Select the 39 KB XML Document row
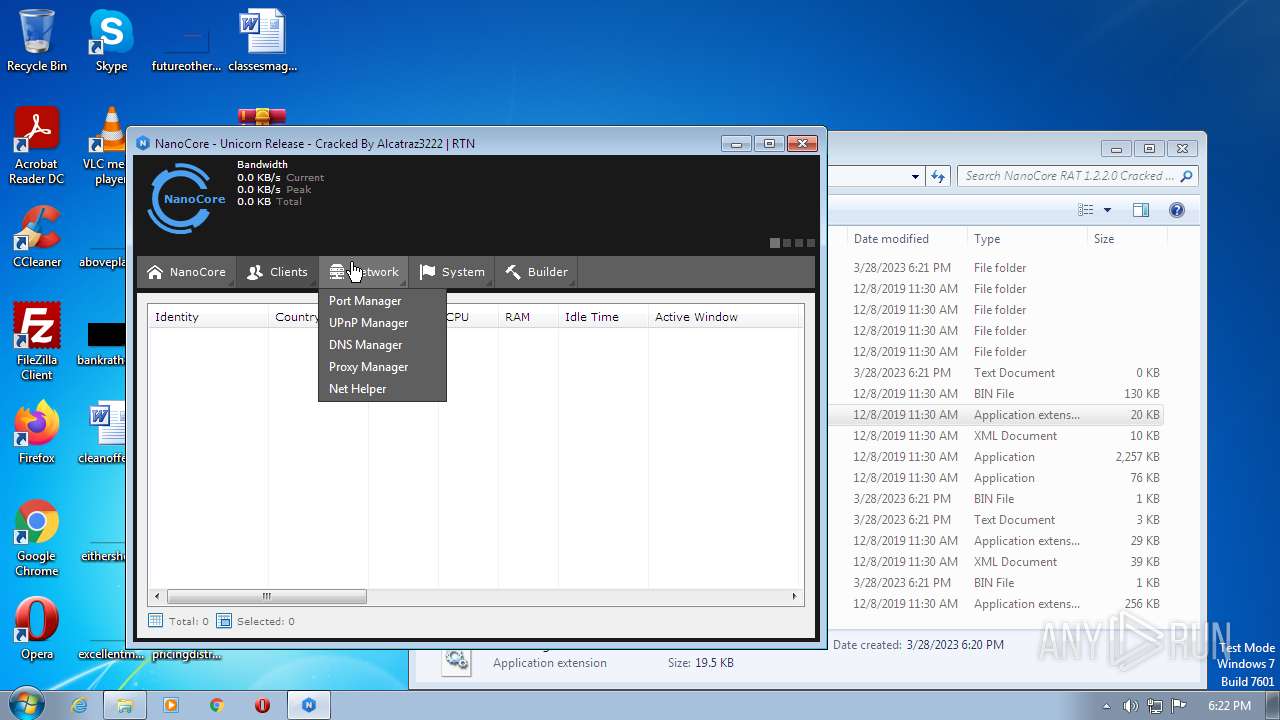 (995, 562)
